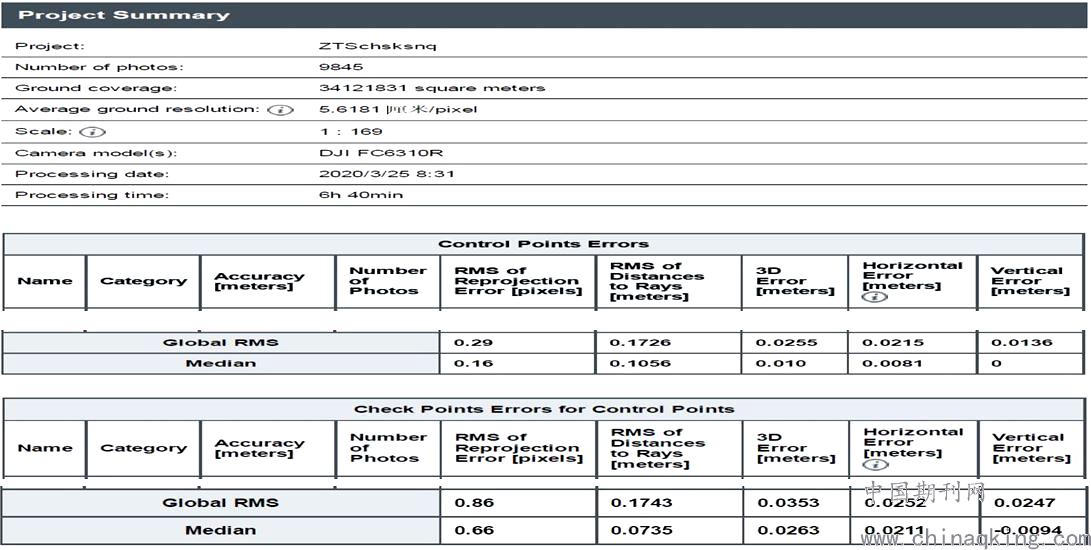Click Median row label in Control Points Errors
The height and width of the screenshot is (550, 1091).
(221, 363)
